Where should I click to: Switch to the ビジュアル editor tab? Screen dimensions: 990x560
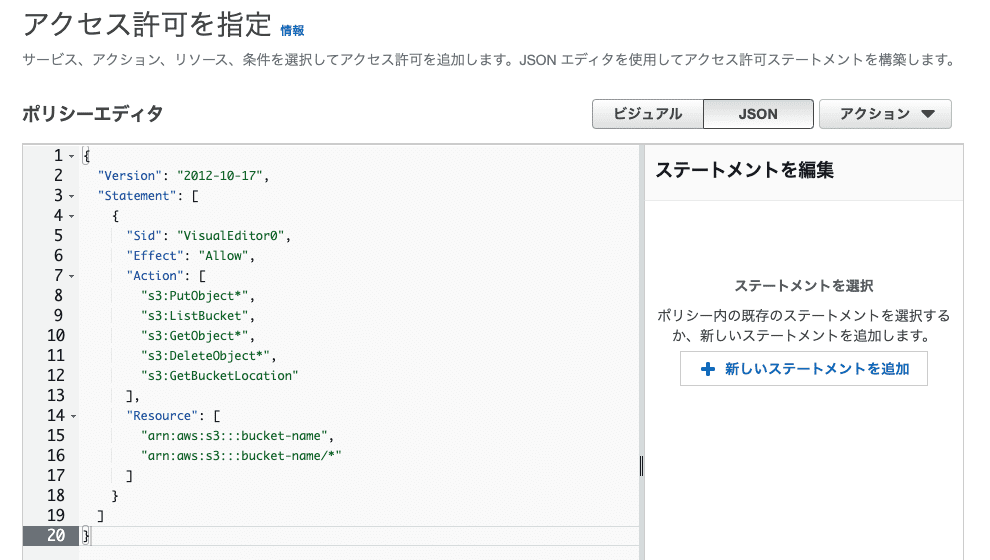[x=647, y=114]
